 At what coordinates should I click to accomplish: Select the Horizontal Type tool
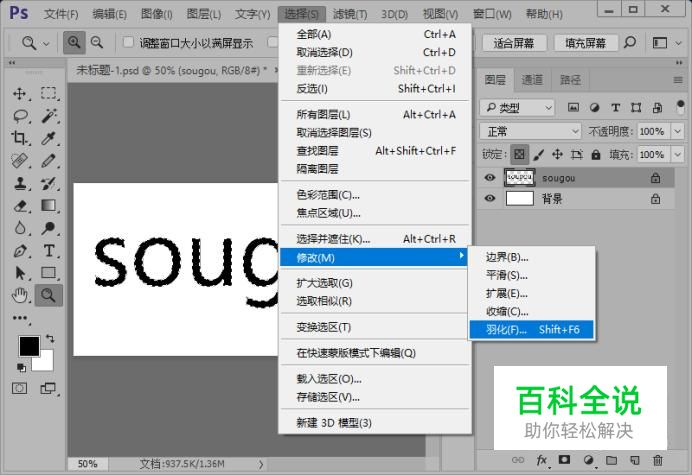49,251
